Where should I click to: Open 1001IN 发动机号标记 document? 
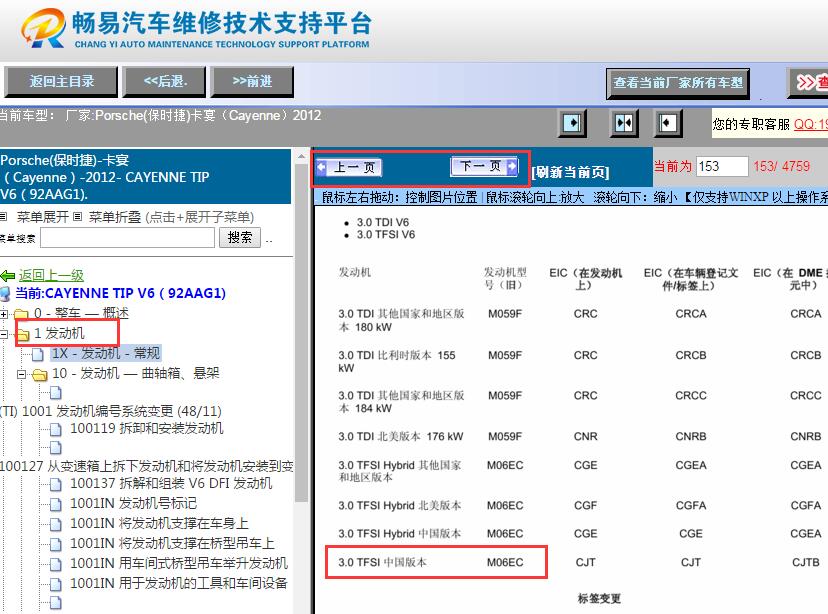[133, 503]
